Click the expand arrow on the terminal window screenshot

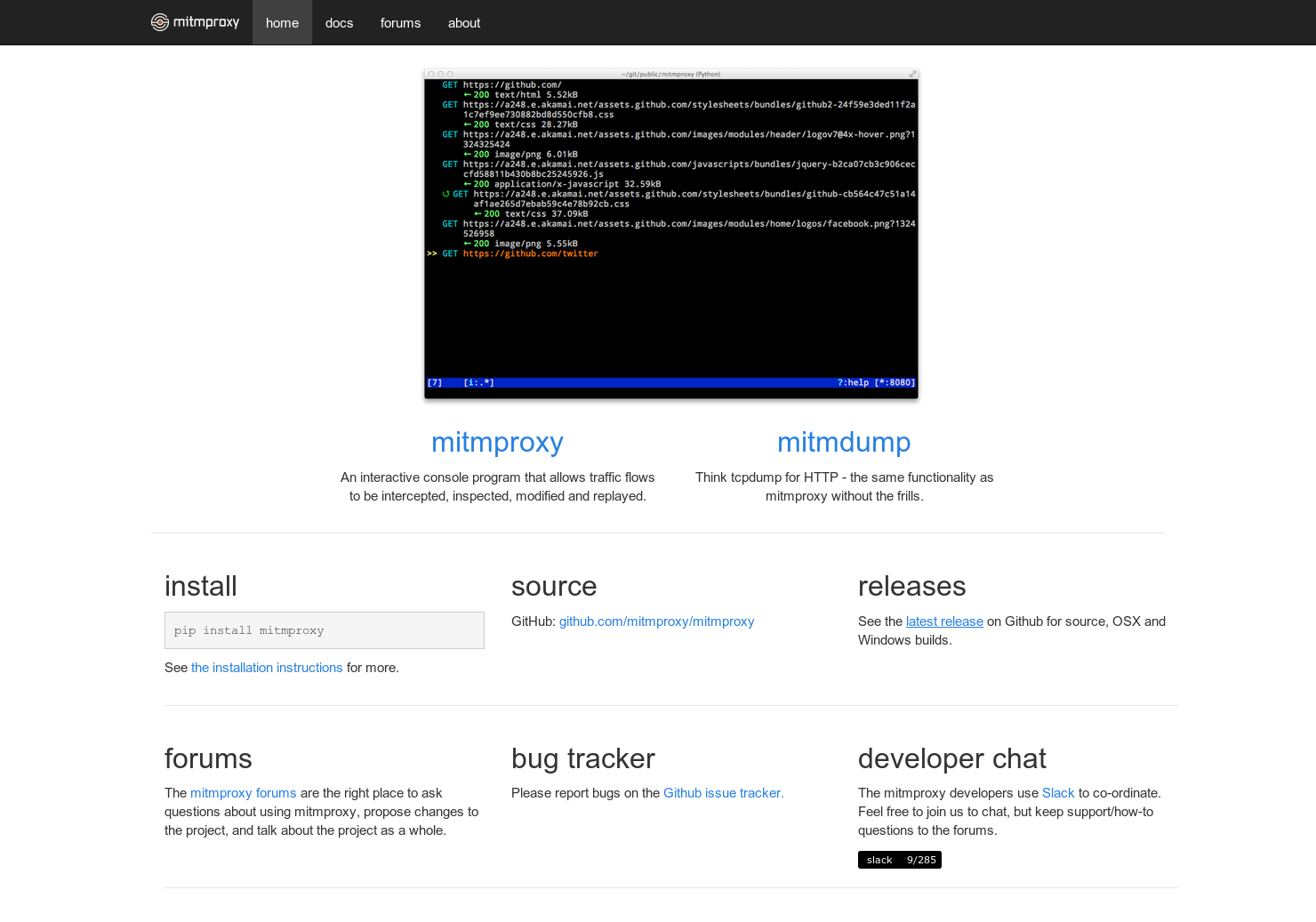(912, 74)
